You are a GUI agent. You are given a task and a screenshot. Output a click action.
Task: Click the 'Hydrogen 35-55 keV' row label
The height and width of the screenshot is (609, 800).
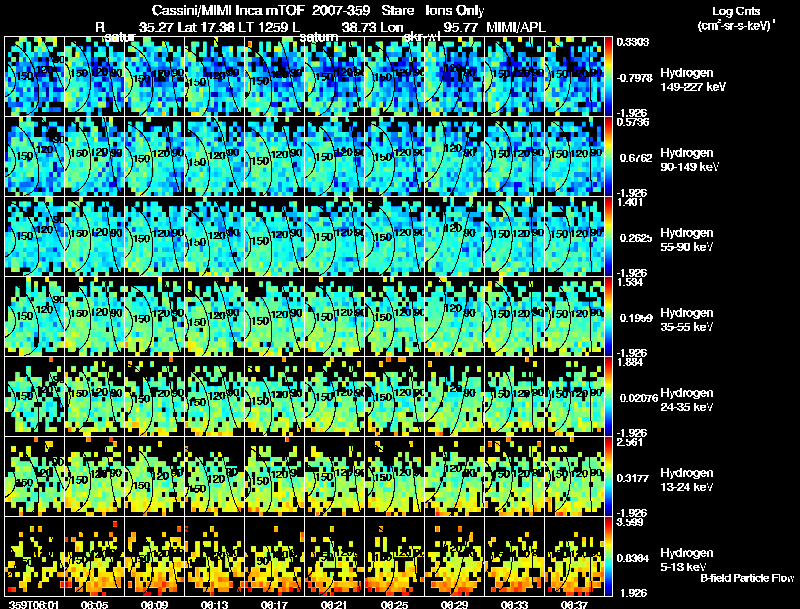coord(687,320)
